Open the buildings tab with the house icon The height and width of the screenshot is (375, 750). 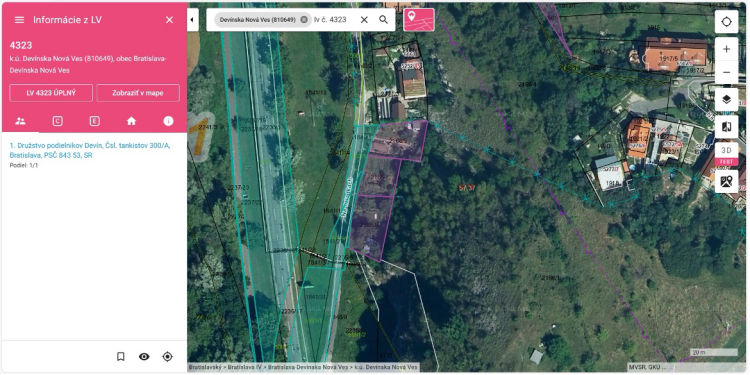click(132, 121)
